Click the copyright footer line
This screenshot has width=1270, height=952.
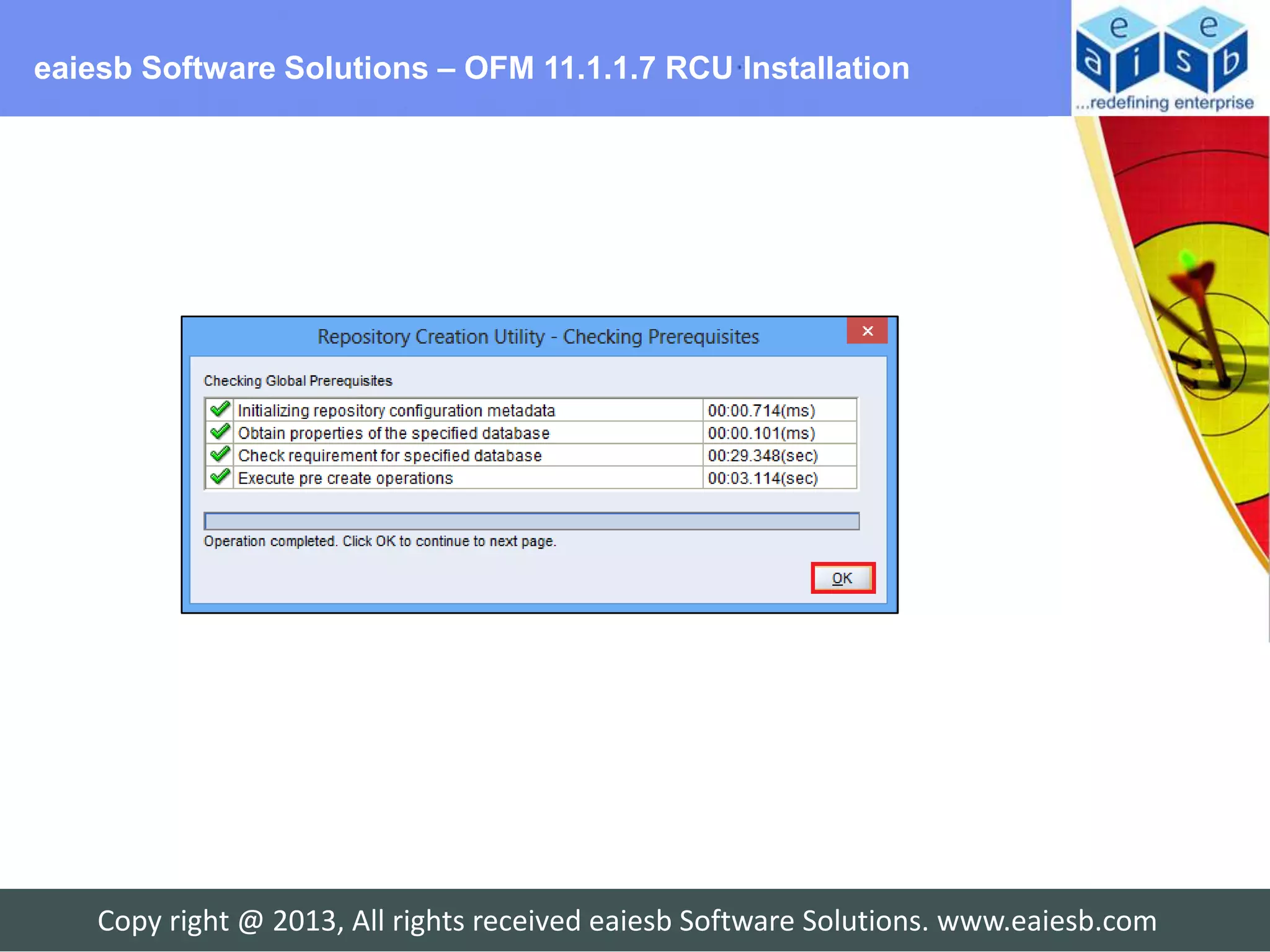[627, 920]
